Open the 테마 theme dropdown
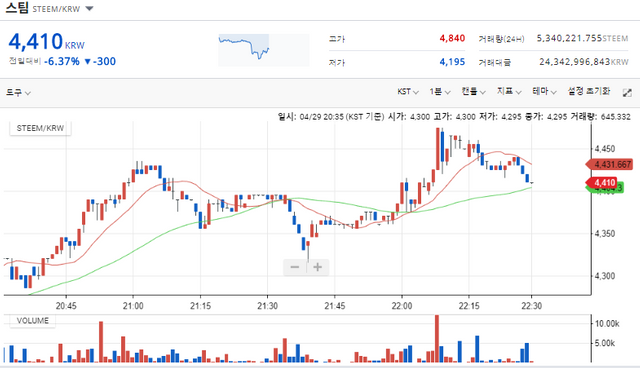This screenshot has height=368, width=640. (544, 92)
